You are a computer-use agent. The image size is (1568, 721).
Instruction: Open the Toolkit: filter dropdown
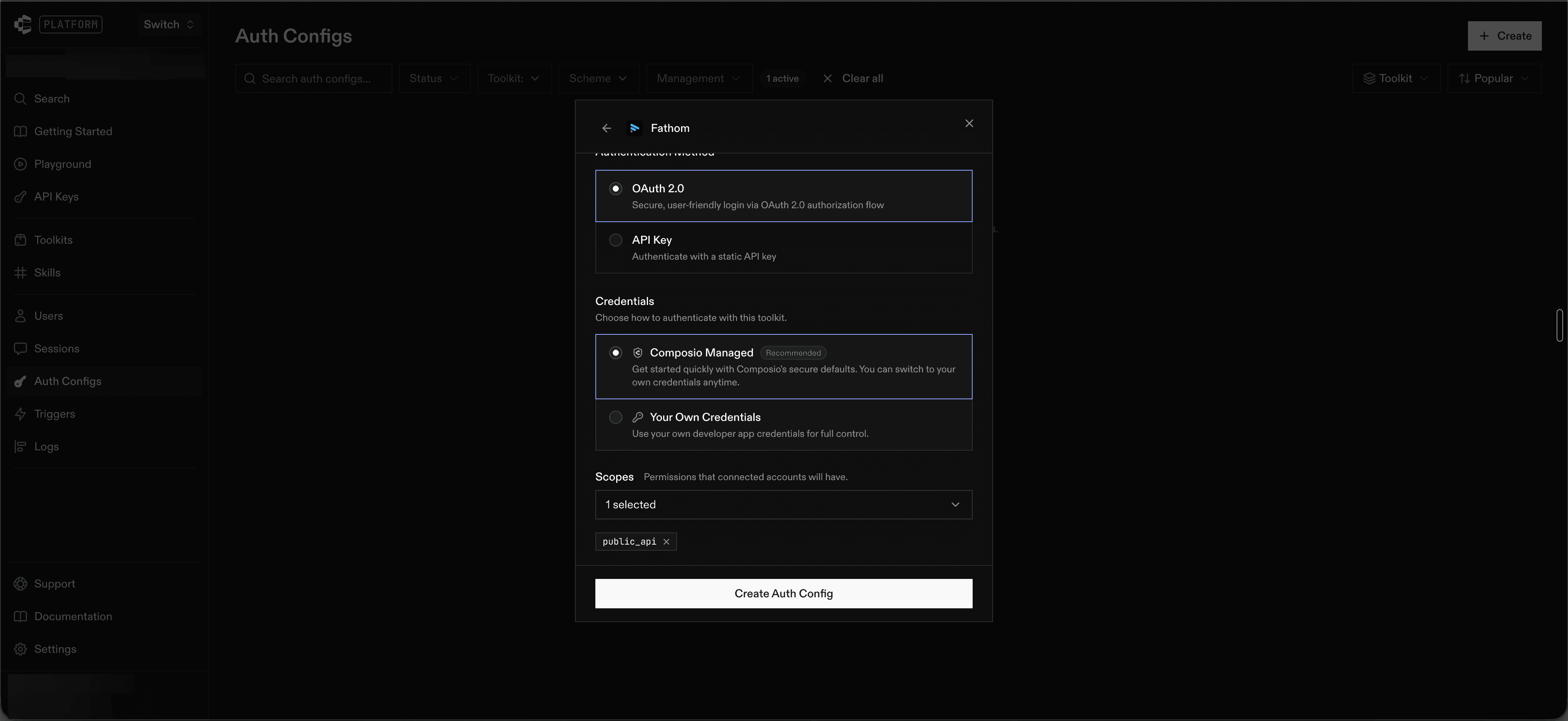(x=514, y=78)
